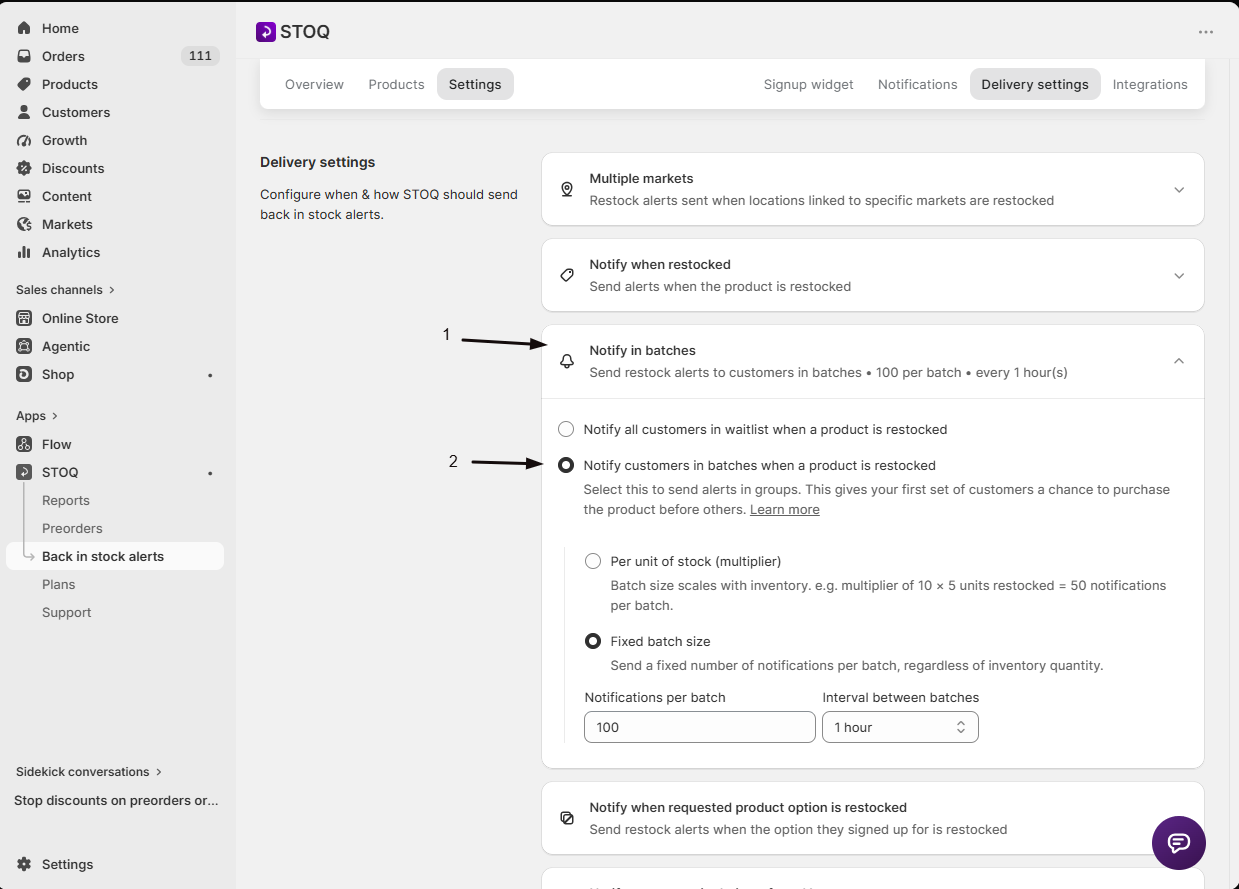
Task: Click the Online Store storefront icon
Action: [x=24, y=318]
